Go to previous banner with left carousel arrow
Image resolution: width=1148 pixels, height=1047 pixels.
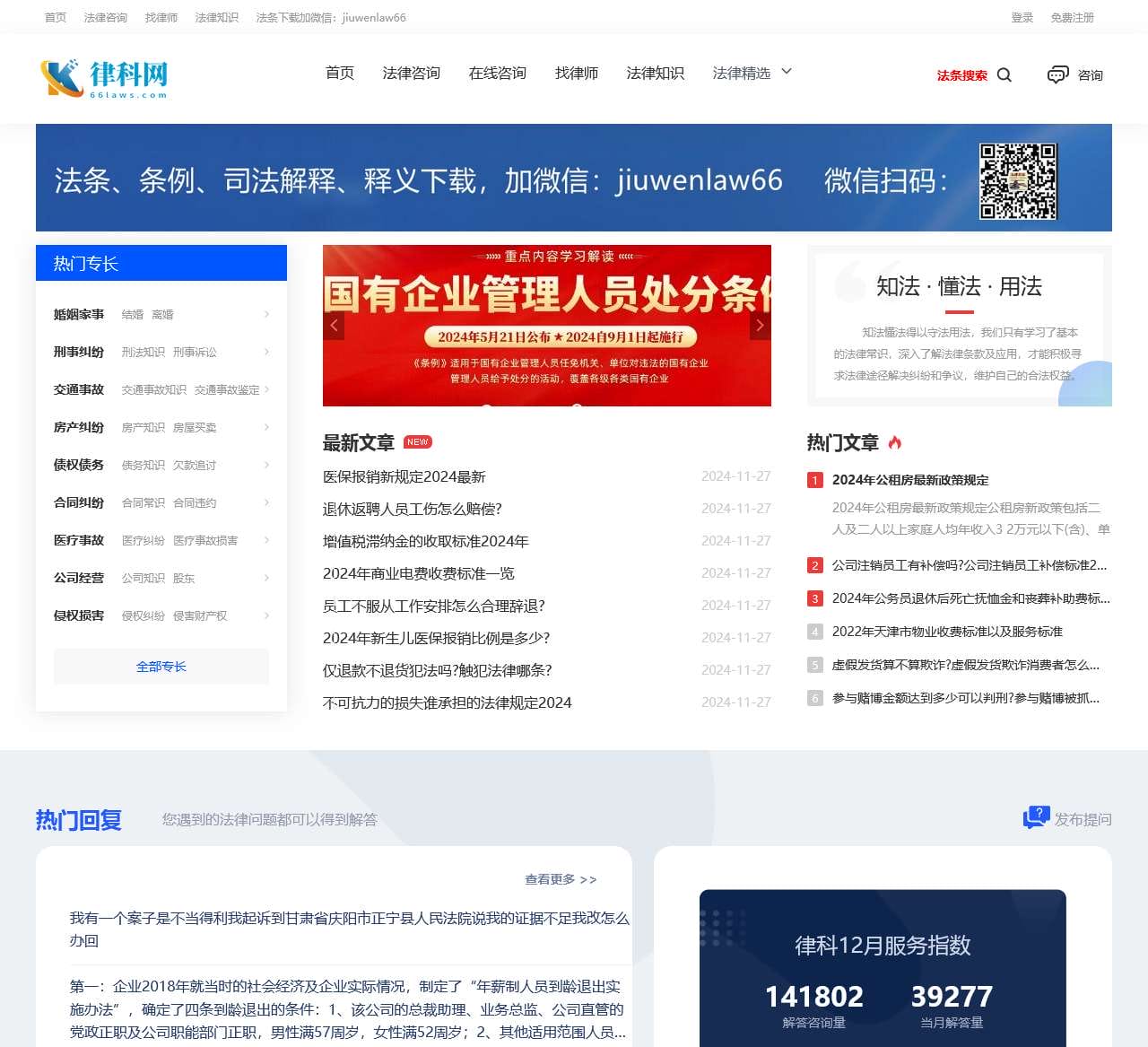tap(334, 326)
